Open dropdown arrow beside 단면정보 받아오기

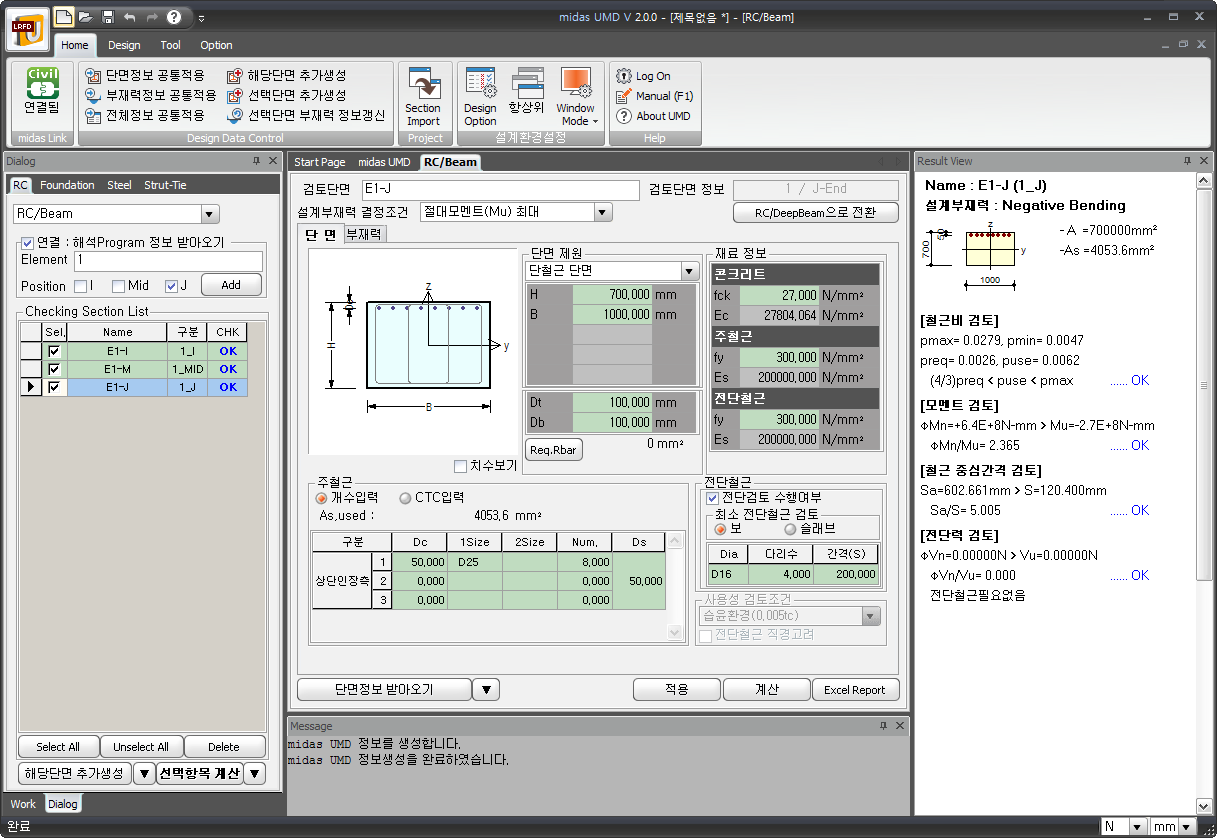tap(485, 690)
